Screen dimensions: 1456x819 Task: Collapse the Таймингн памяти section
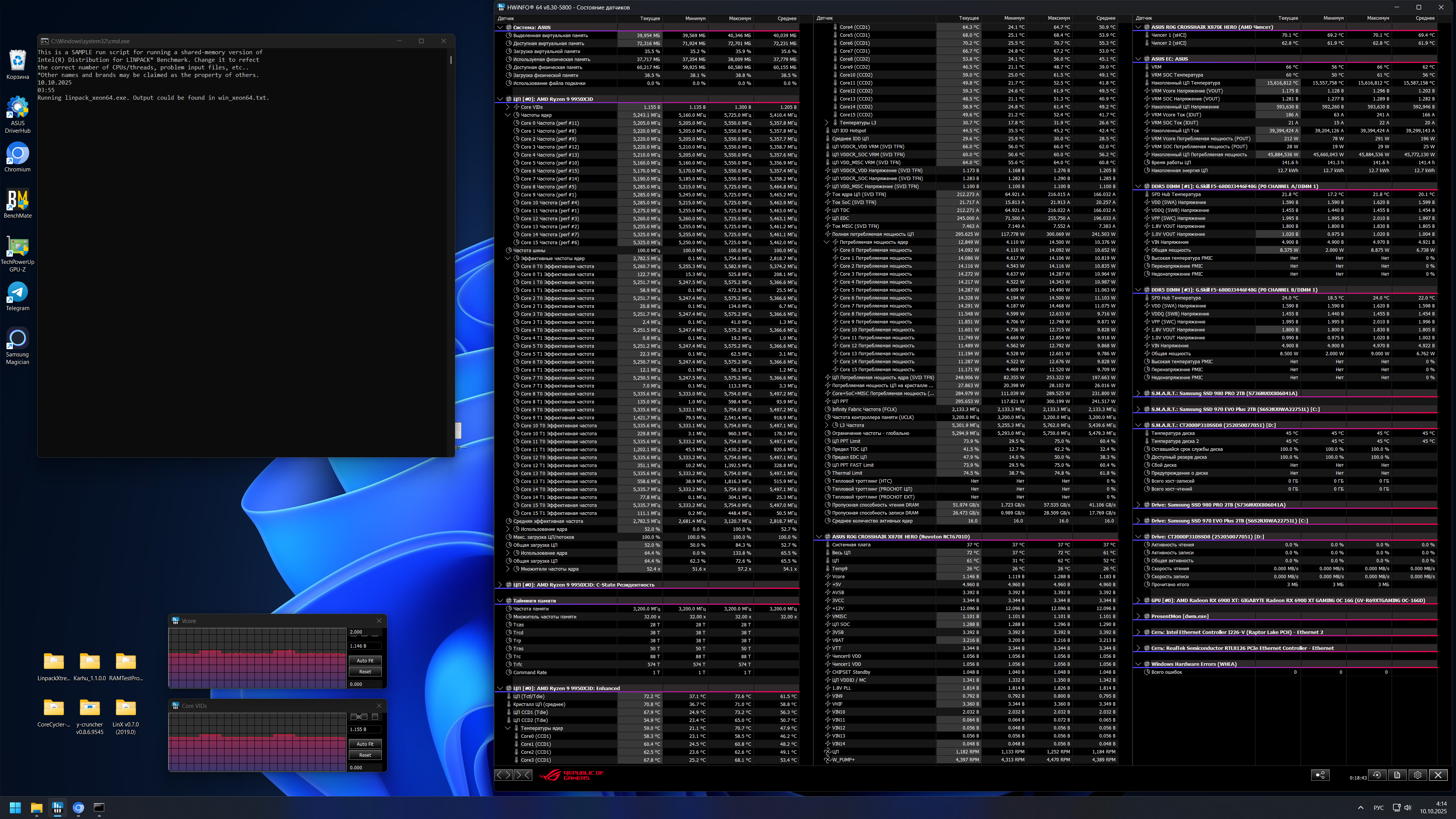pyautogui.click(x=500, y=601)
